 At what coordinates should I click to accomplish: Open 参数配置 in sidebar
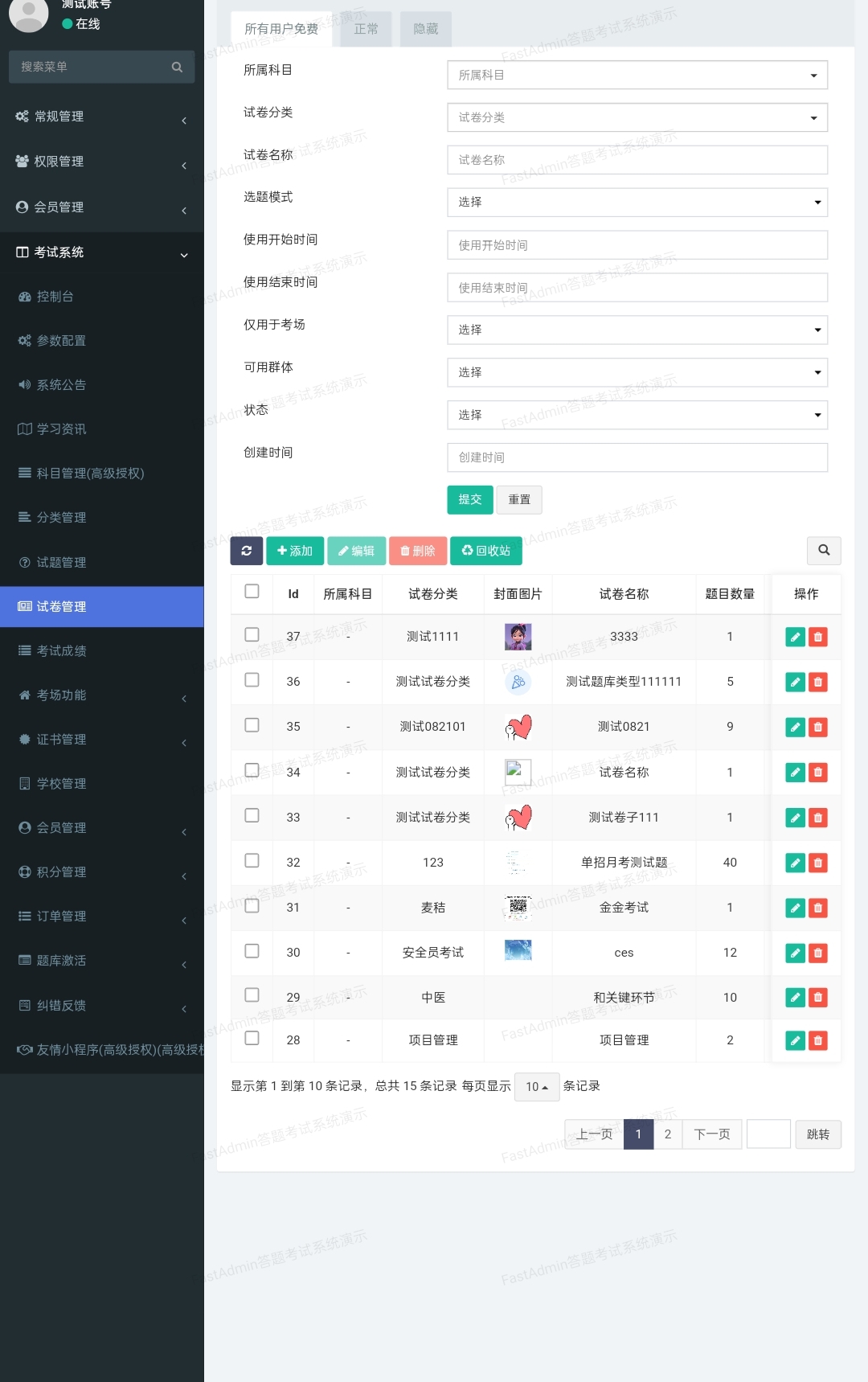click(x=101, y=340)
